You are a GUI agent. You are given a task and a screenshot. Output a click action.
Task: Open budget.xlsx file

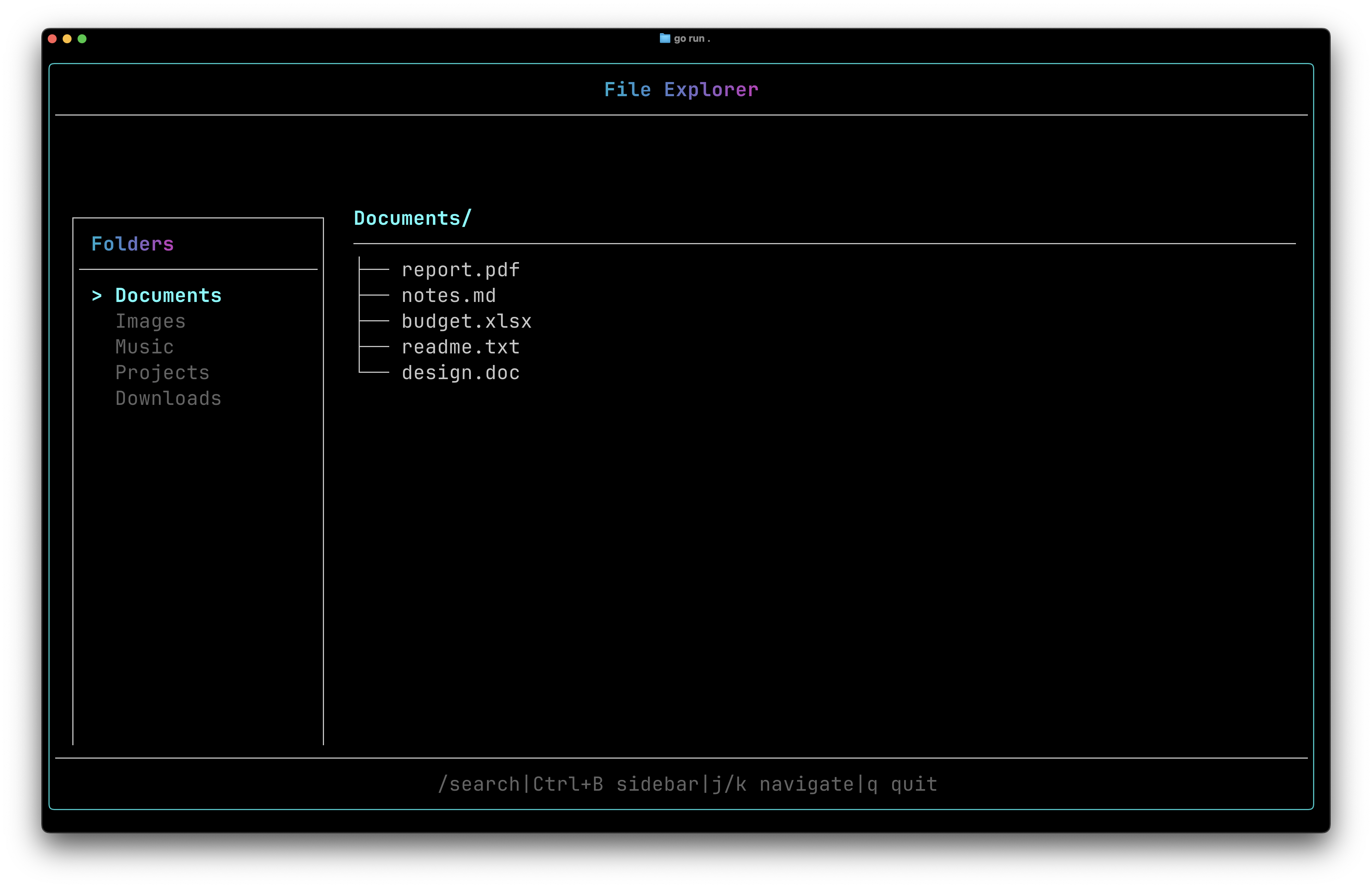466,321
